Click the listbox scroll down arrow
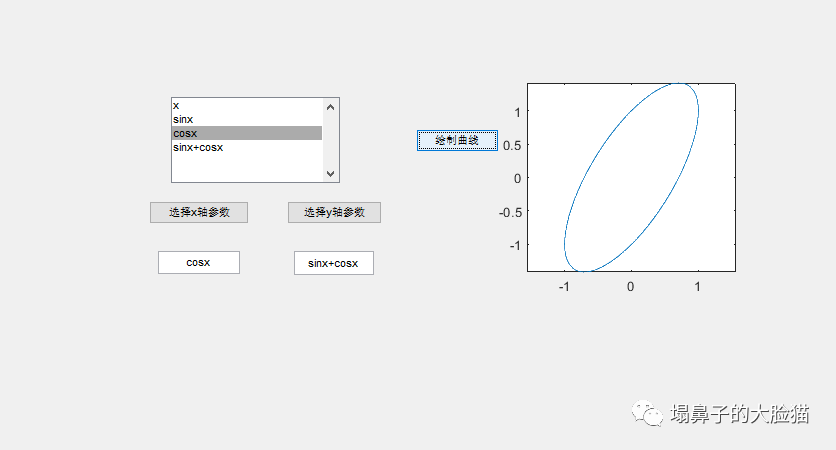Image resolution: width=836 pixels, height=450 pixels. click(331, 174)
